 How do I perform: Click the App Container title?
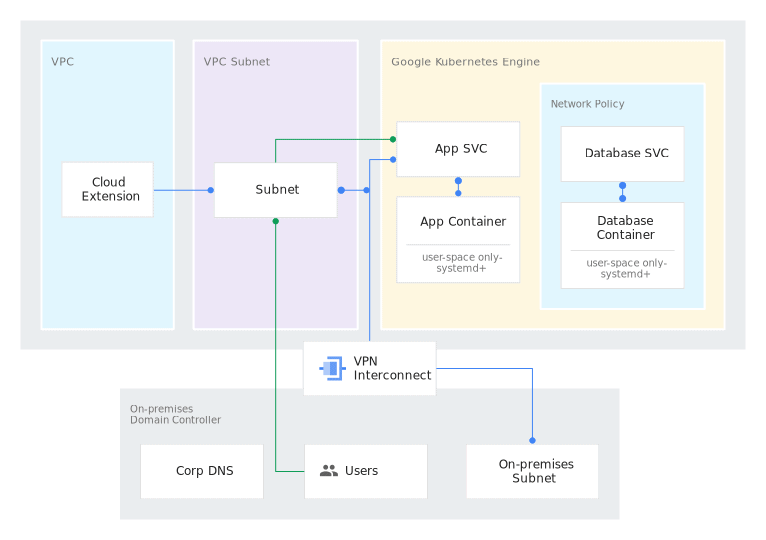[462, 222]
